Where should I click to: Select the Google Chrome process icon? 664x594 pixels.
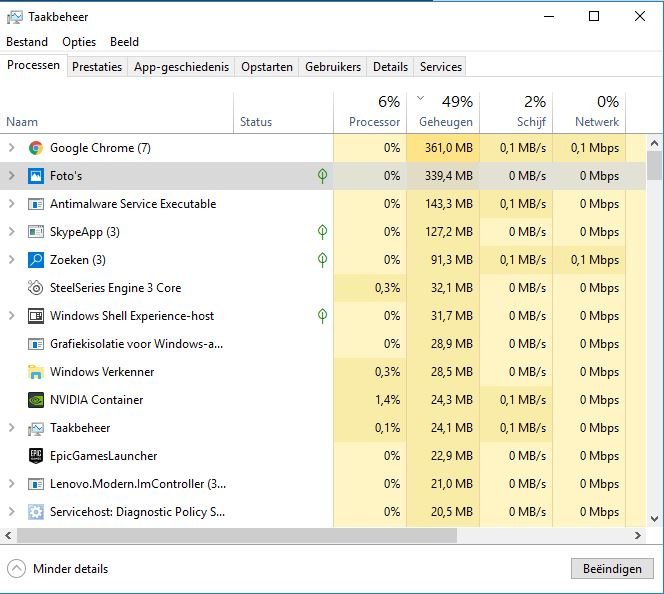pyautogui.click(x=36, y=148)
